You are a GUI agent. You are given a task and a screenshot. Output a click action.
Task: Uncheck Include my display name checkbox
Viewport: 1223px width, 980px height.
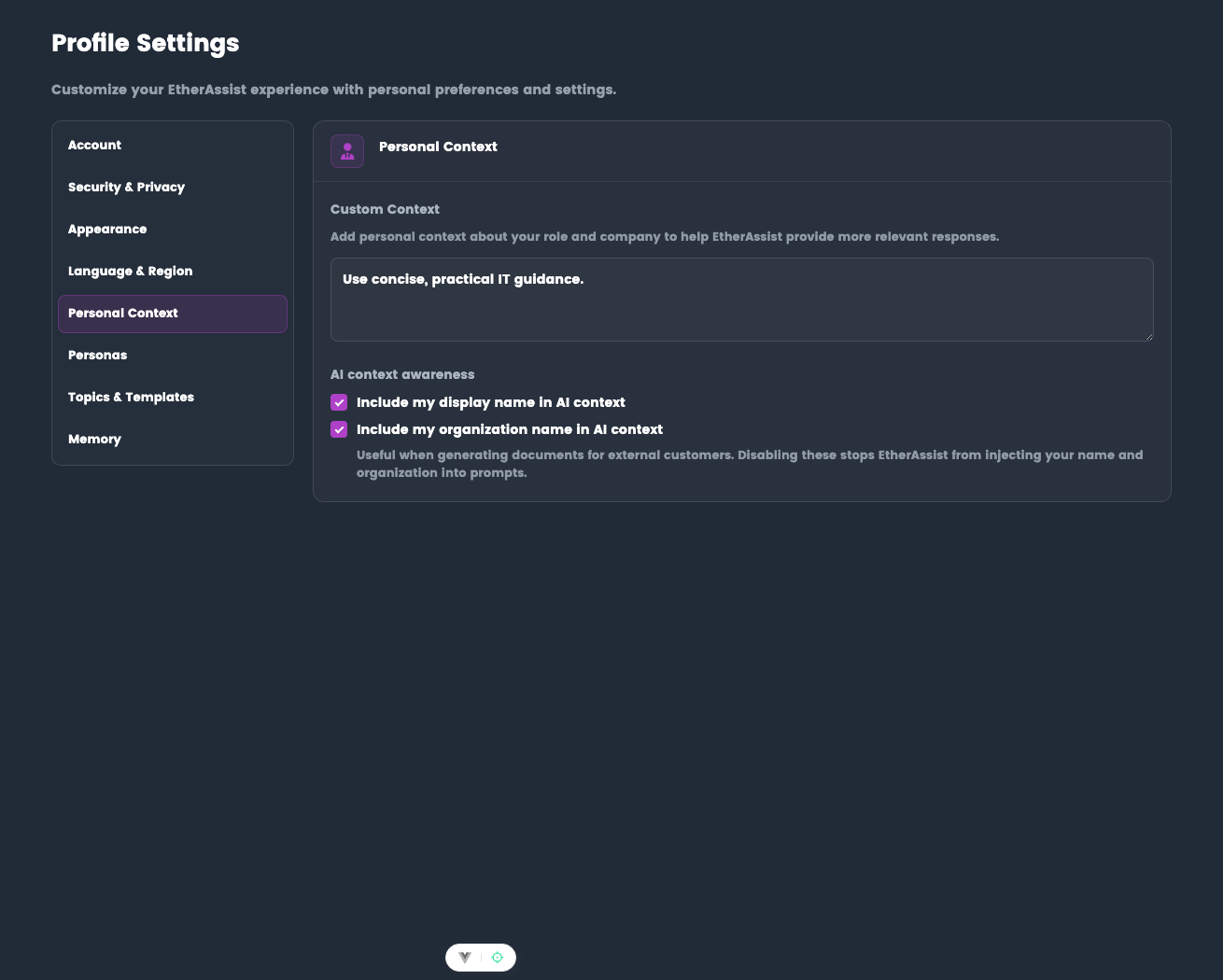[339, 403]
